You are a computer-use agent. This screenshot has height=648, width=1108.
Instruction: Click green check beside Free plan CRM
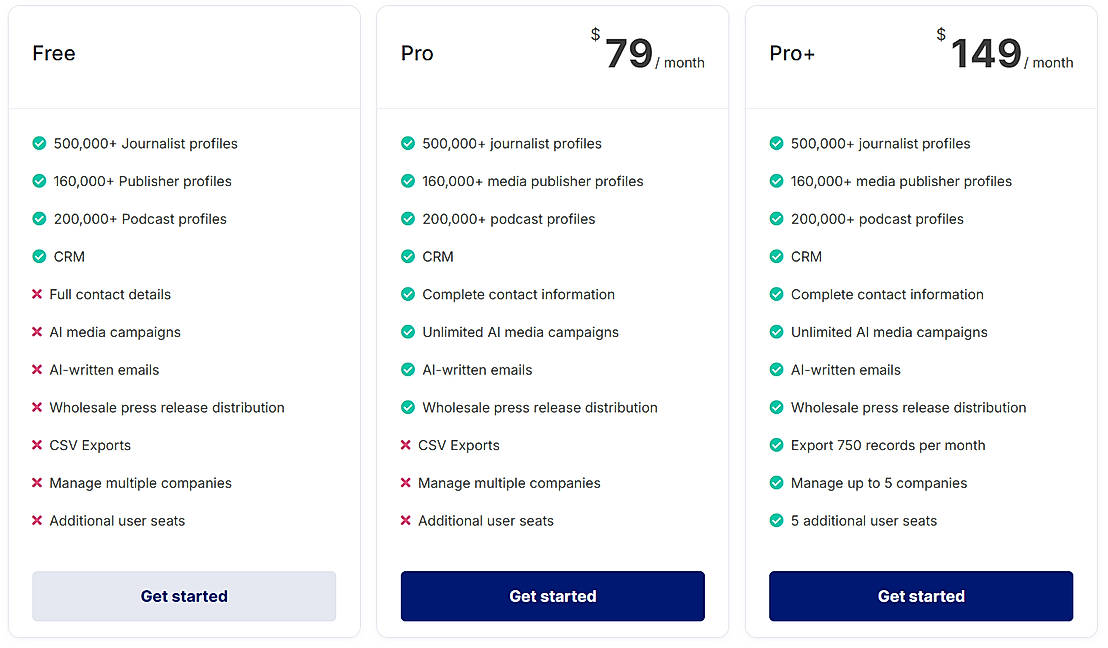pos(39,257)
